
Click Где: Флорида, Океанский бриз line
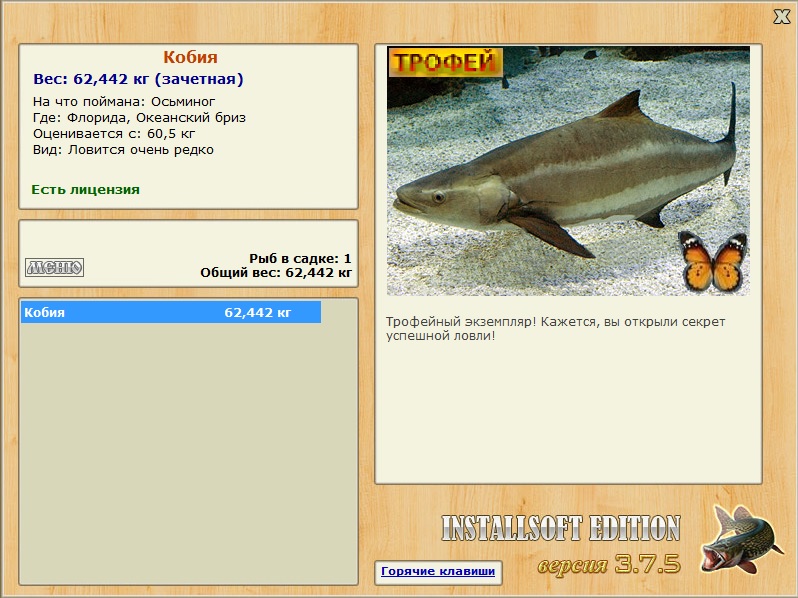[139, 118]
